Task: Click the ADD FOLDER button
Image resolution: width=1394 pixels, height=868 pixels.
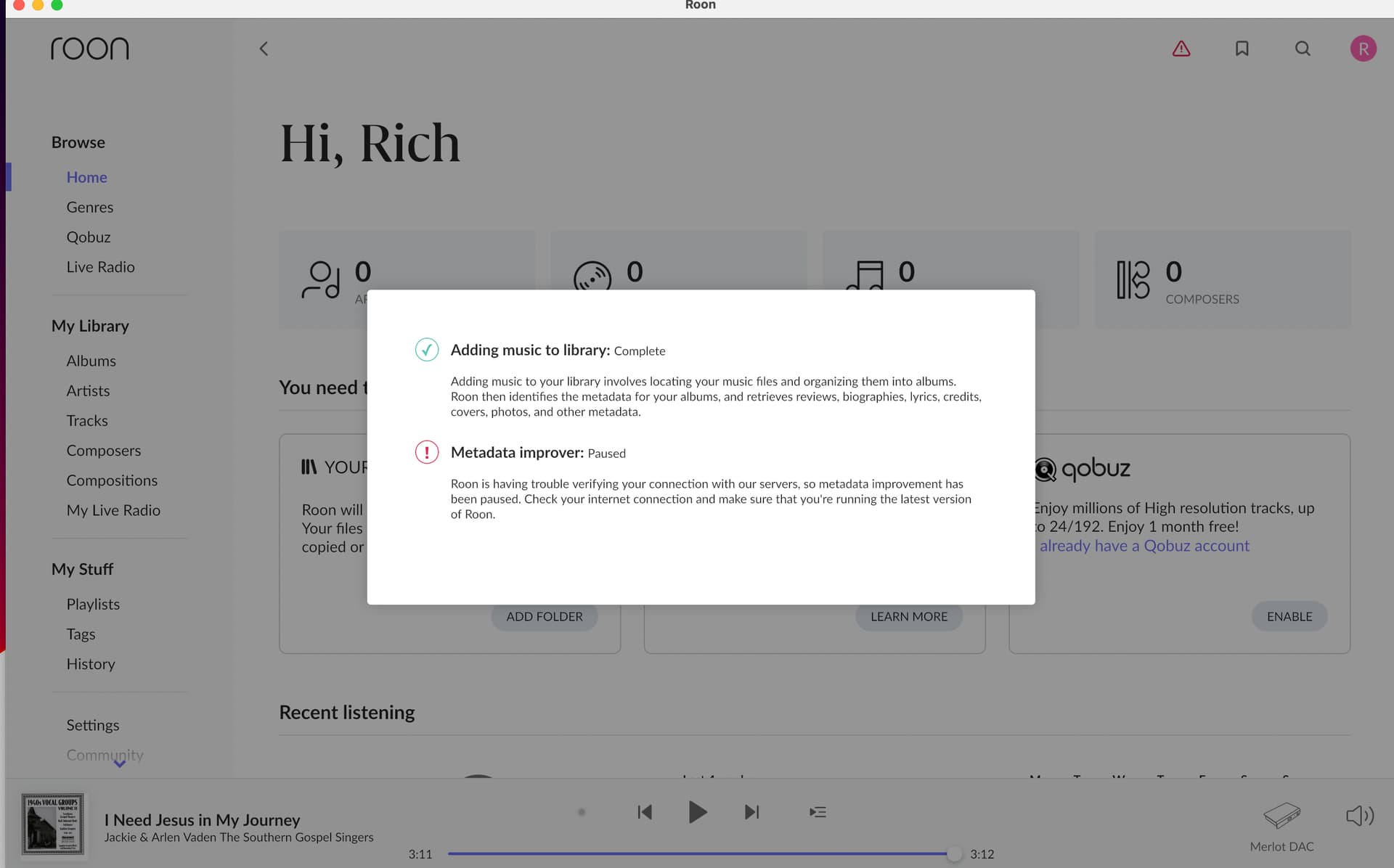Action: (x=544, y=616)
